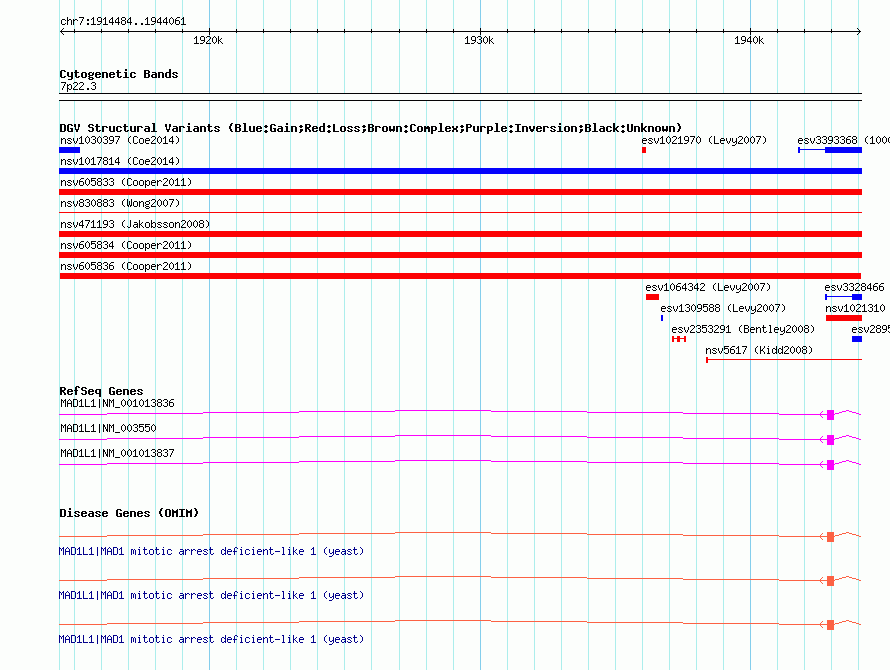The height and width of the screenshot is (670, 890).
Task: Click the esv1021970 (Levy2007) label text
Action: click(x=704, y=140)
